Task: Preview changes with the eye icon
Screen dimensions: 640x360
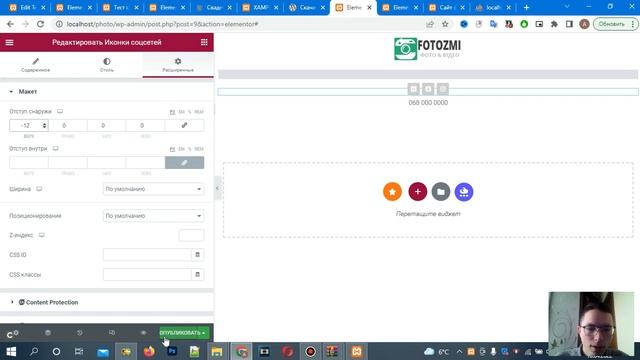Action: (x=143, y=333)
